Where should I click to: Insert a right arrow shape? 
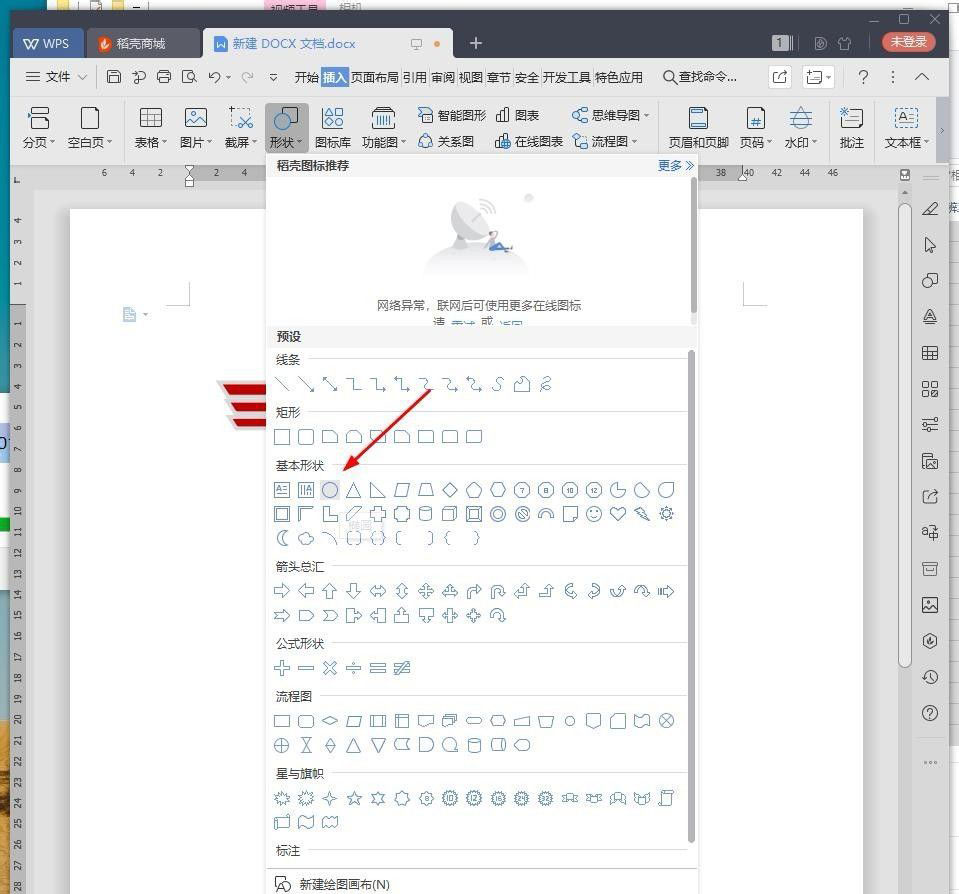[281, 590]
